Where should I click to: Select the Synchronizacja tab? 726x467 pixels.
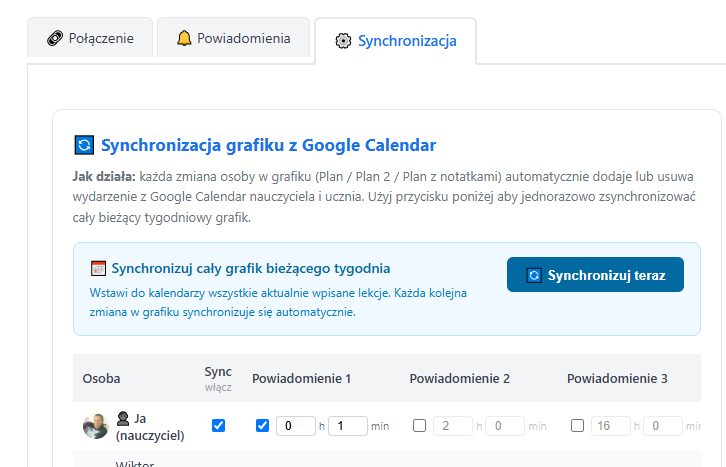[395, 41]
